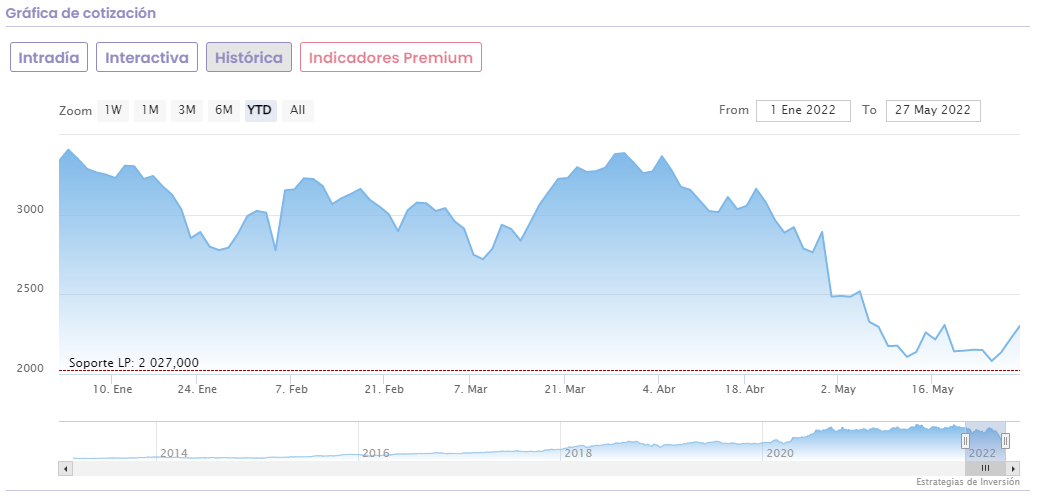
Task: Click the navigator's left range handle
Action: [966, 441]
